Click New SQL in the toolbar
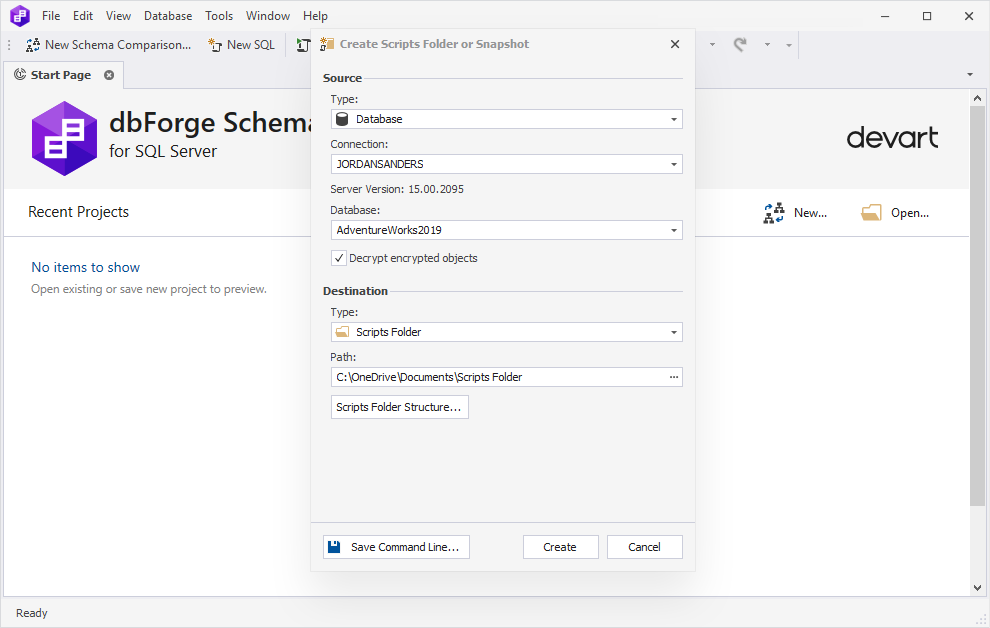 pos(242,45)
